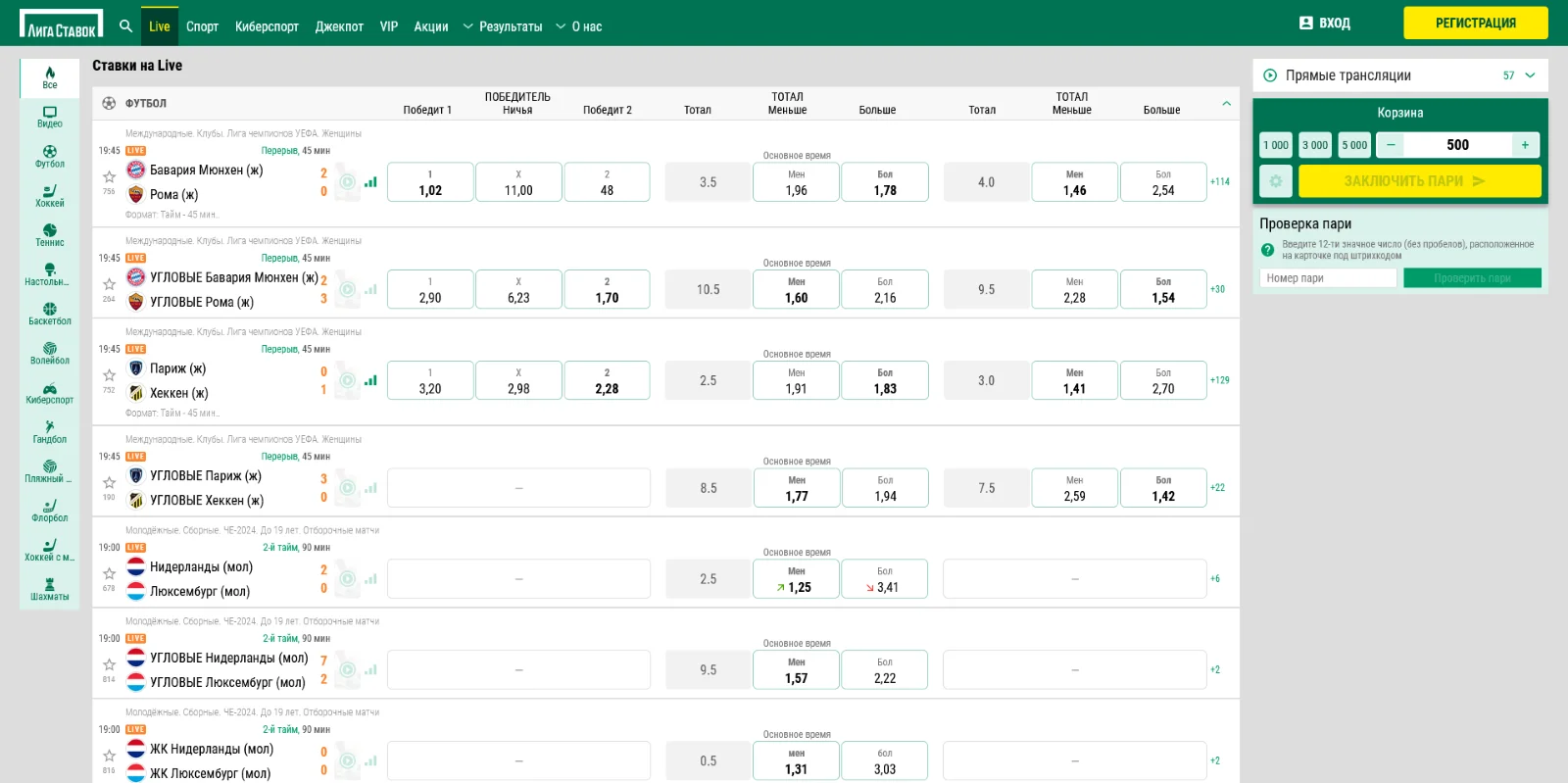Viewport: 1568px width, 783px height.
Task: Star the ЖК Нидерланды (мол) match
Action: 109,756
